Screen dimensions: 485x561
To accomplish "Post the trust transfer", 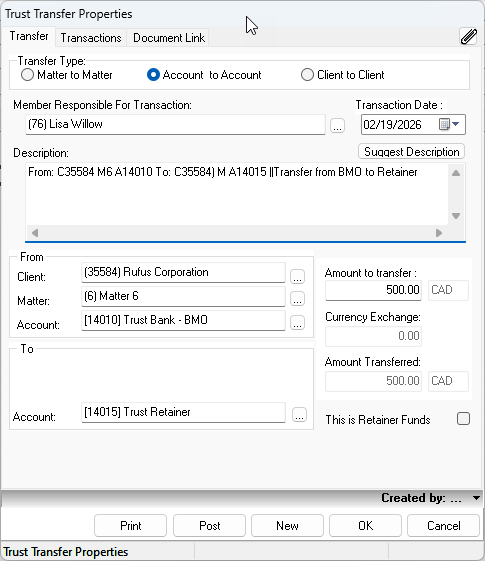I will (x=210, y=526).
